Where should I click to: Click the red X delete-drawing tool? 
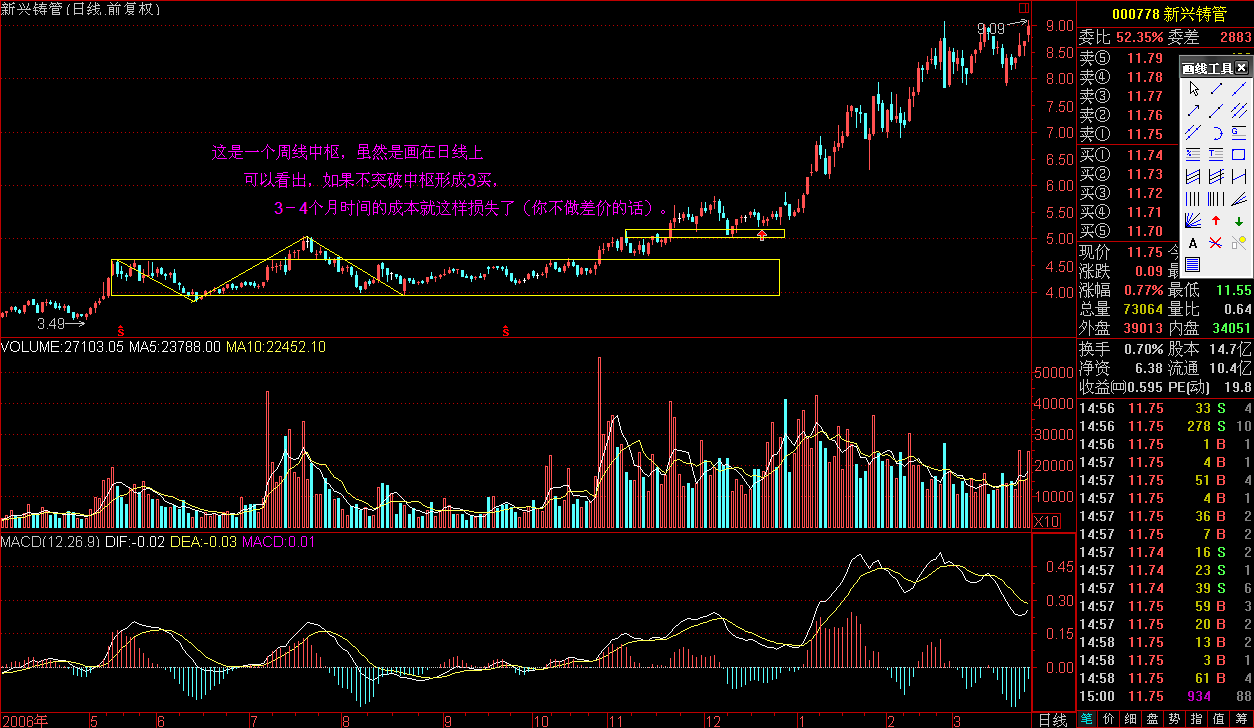1215,242
